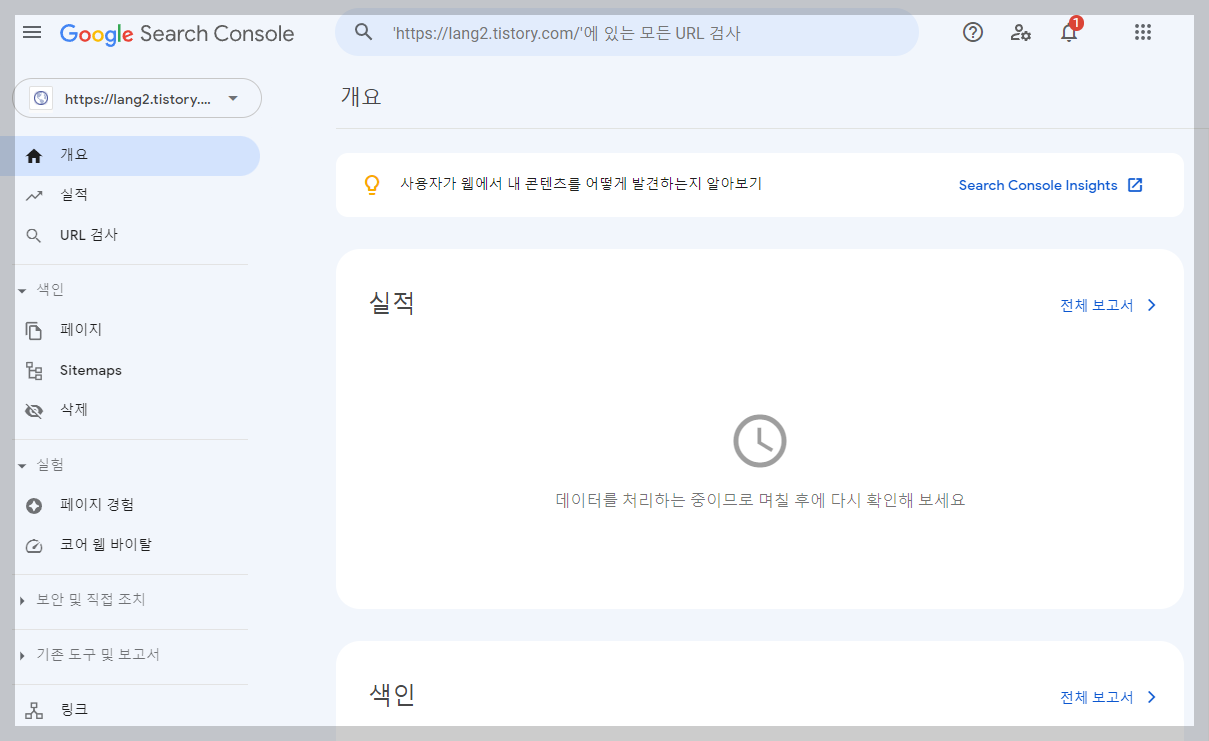Click the magnifier icon beside URL 검사
The height and width of the screenshot is (741, 1209).
(34, 236)
